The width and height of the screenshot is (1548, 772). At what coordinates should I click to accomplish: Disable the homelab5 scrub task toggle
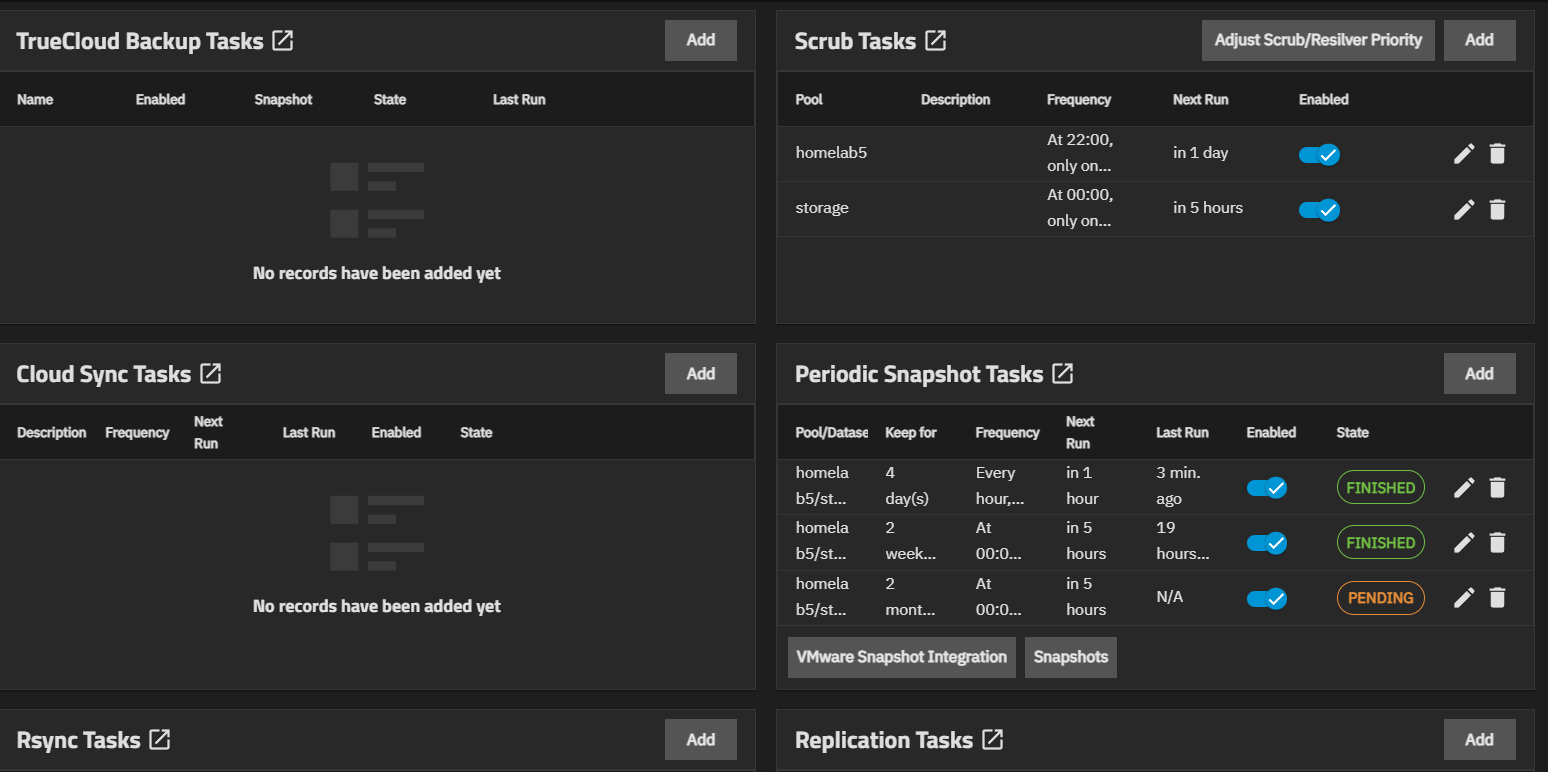(1319, 154)
